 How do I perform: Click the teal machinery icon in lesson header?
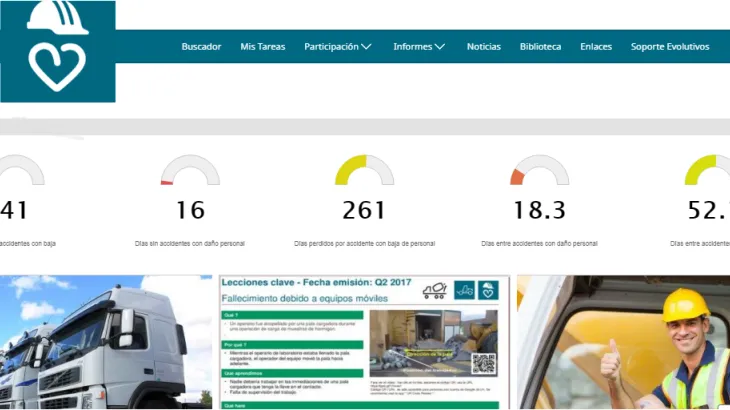click(x=464, y=290)
